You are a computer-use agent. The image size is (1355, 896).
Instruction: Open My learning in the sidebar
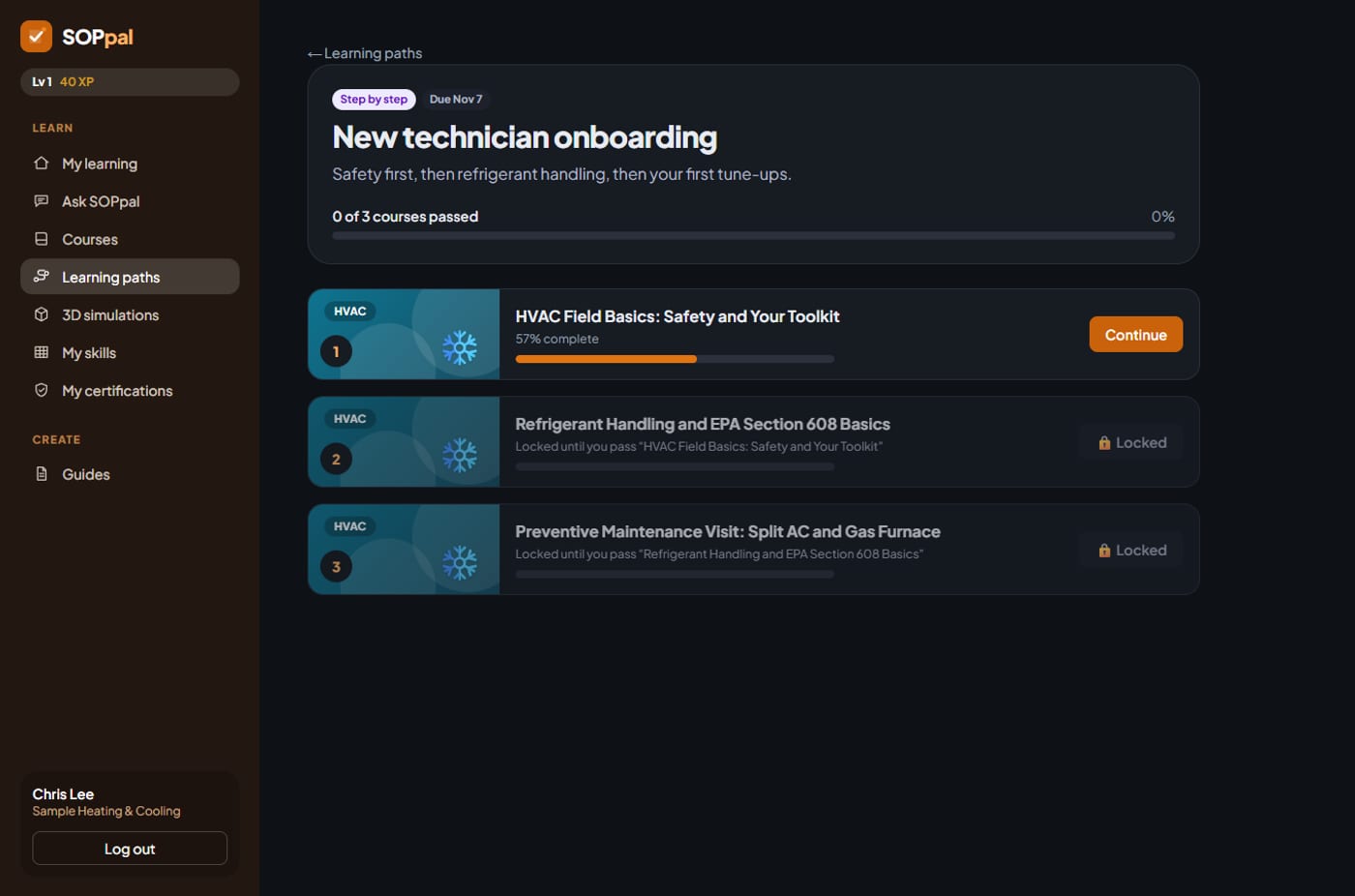coord(130,164)
